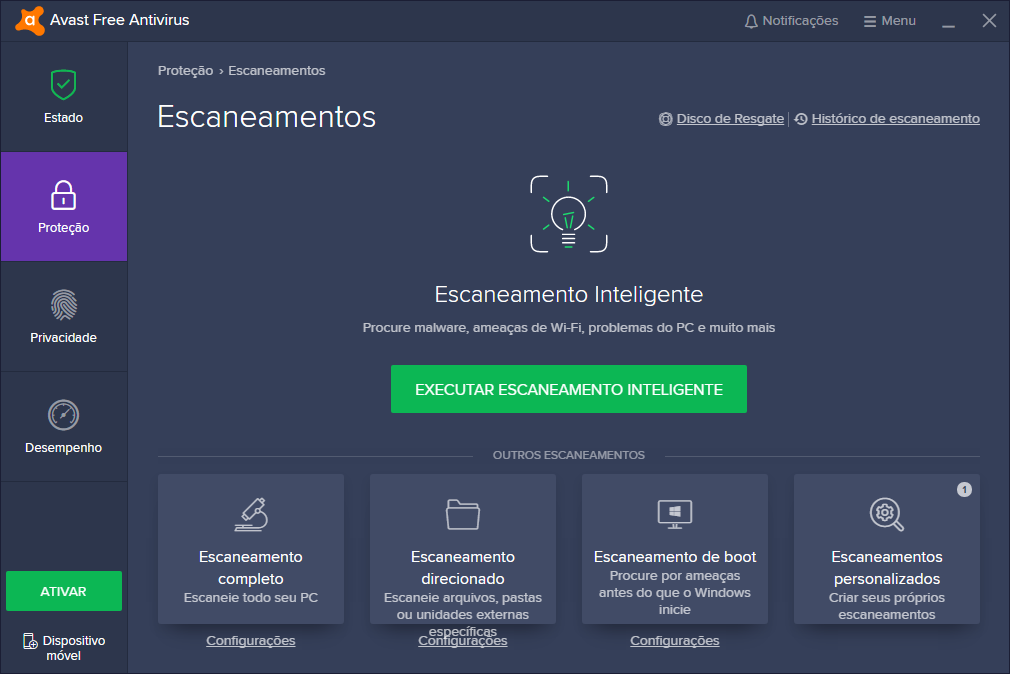1010x674 pixels.
Task: Open the Notificações menu text
Action: [x=800, y=21]
